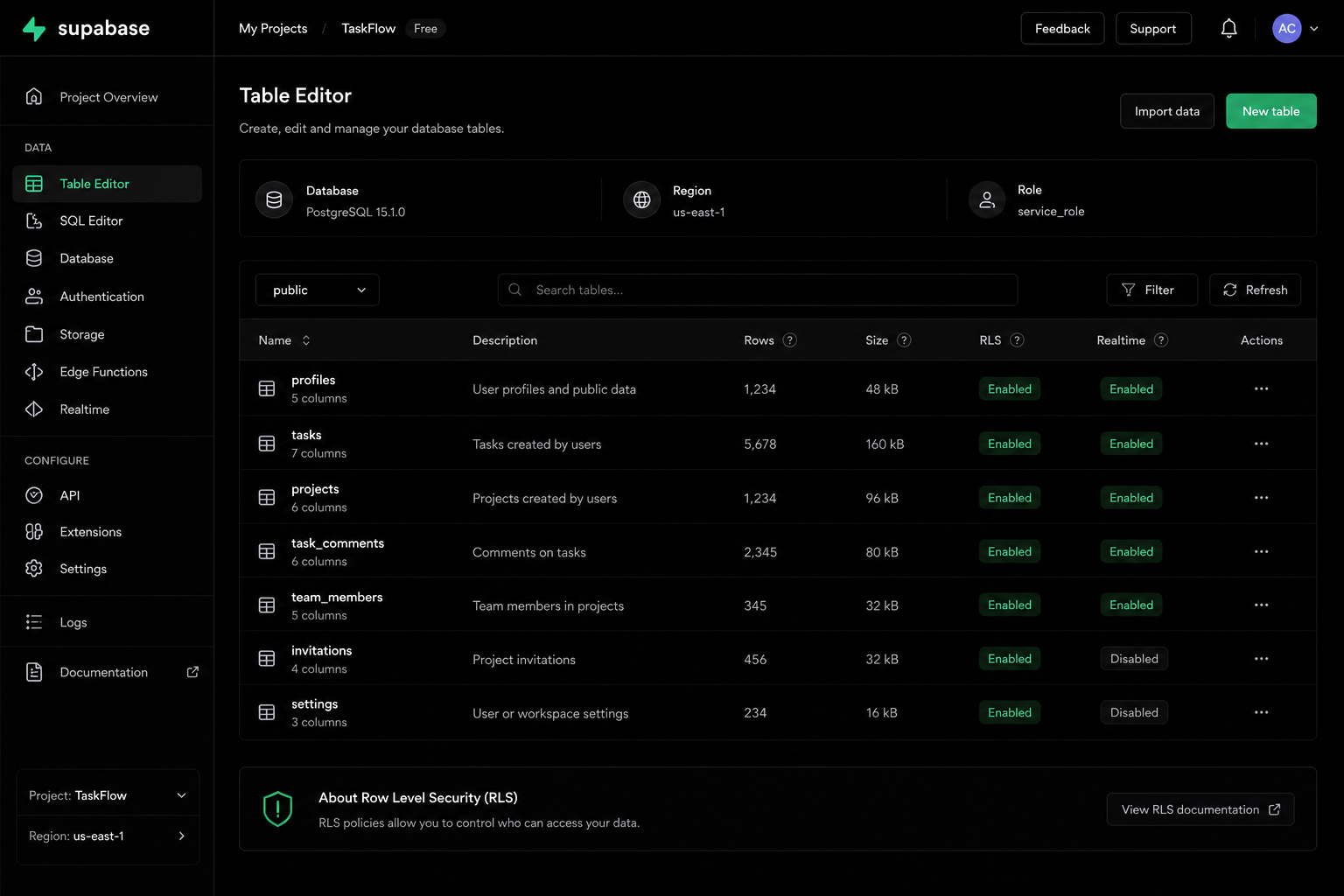Toggle Realtime Disabled badge for invitations
Image resolution: width=1344 pixels, height=896 pixels.
tap(1134, 659)
